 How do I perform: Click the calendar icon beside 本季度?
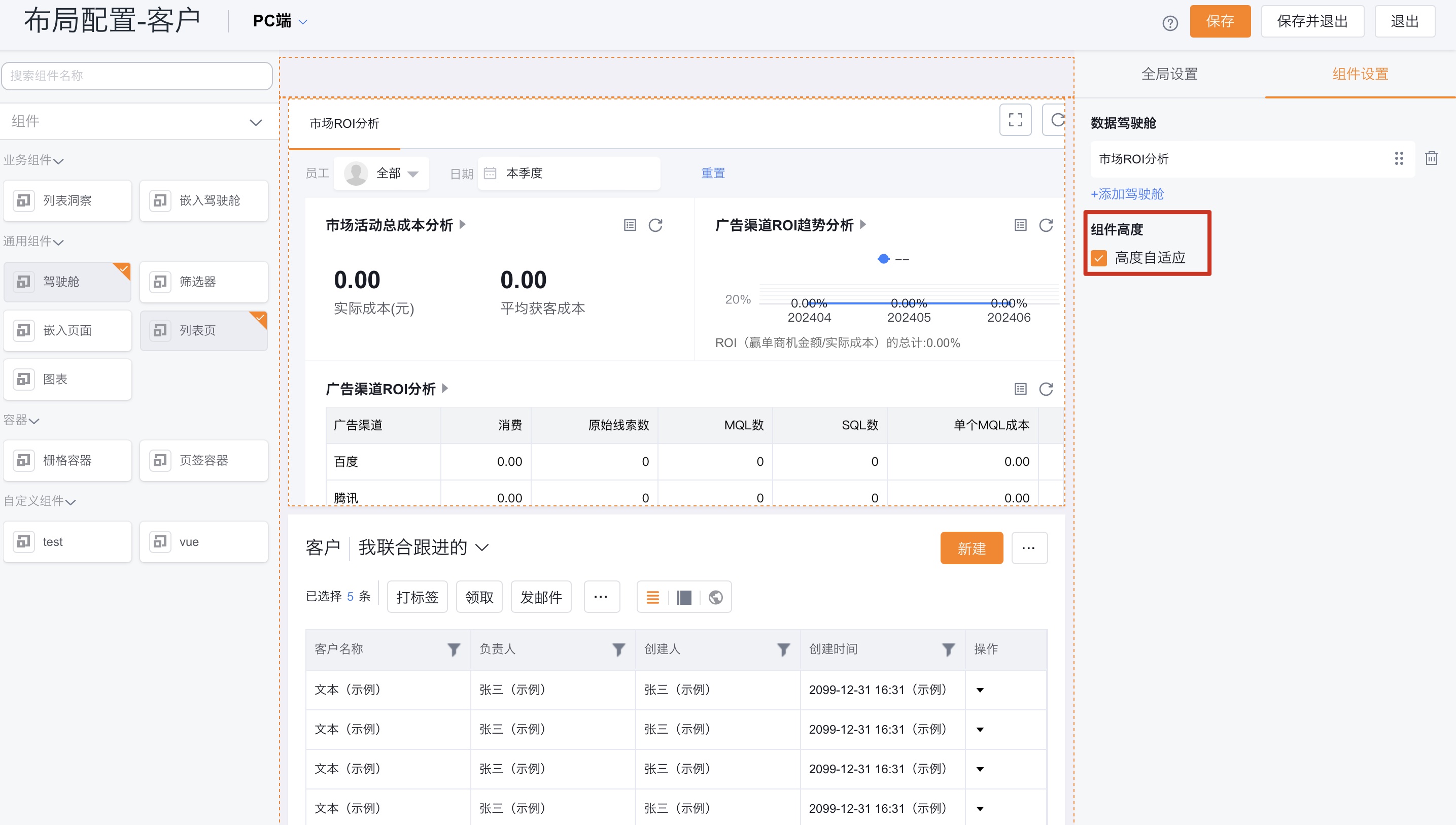[x=490, y=173]
